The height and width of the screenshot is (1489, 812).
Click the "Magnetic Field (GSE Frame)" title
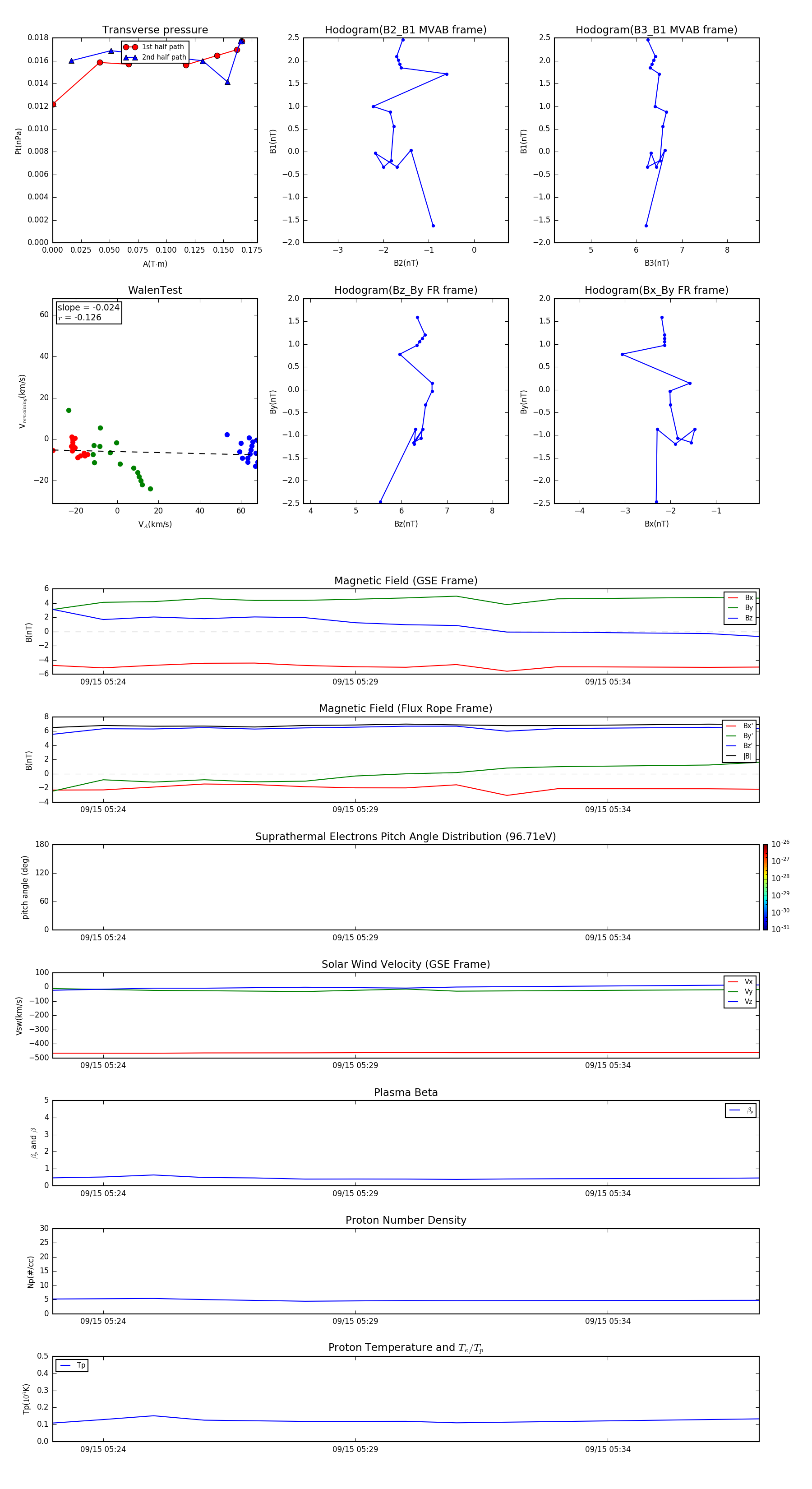click(406, 581)
